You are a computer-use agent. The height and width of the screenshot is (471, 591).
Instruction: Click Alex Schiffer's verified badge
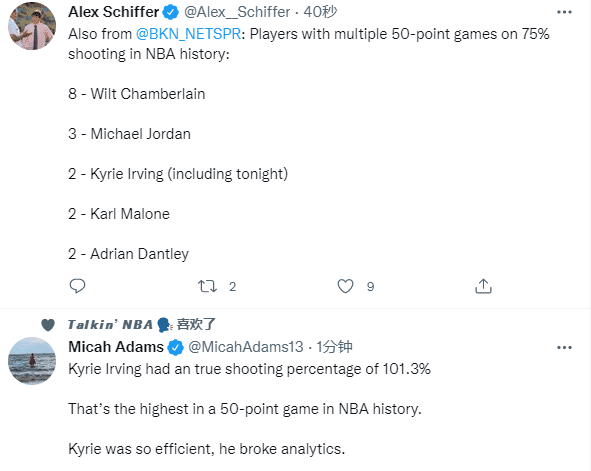coord(171,12)
